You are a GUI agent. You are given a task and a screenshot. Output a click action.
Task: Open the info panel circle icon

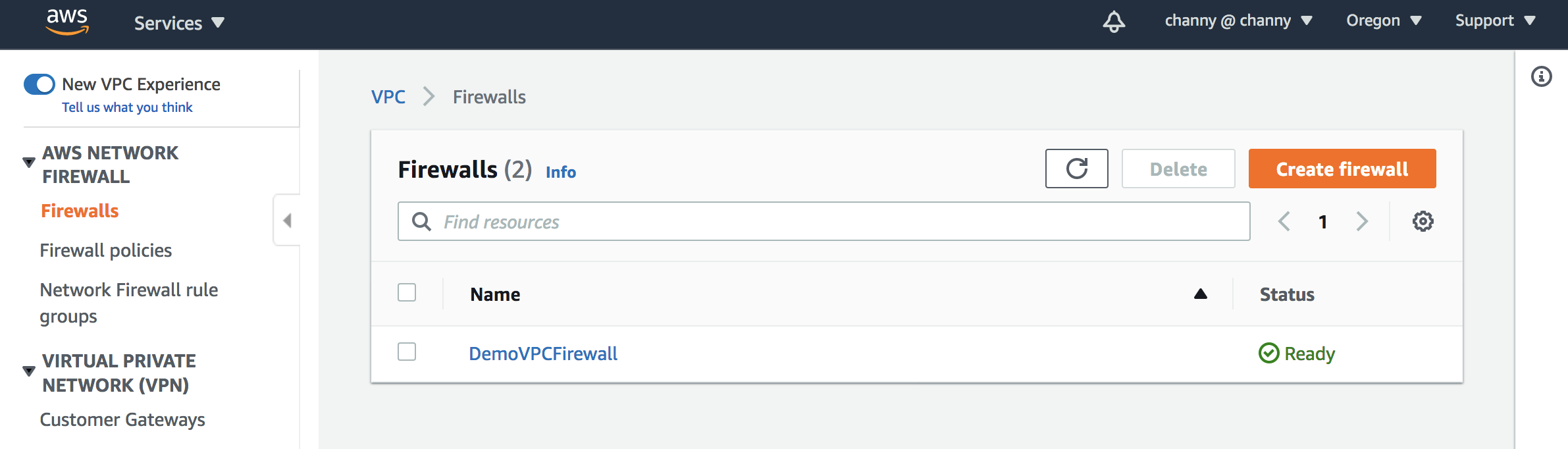pyautogui.click(x=1541, y=76)
